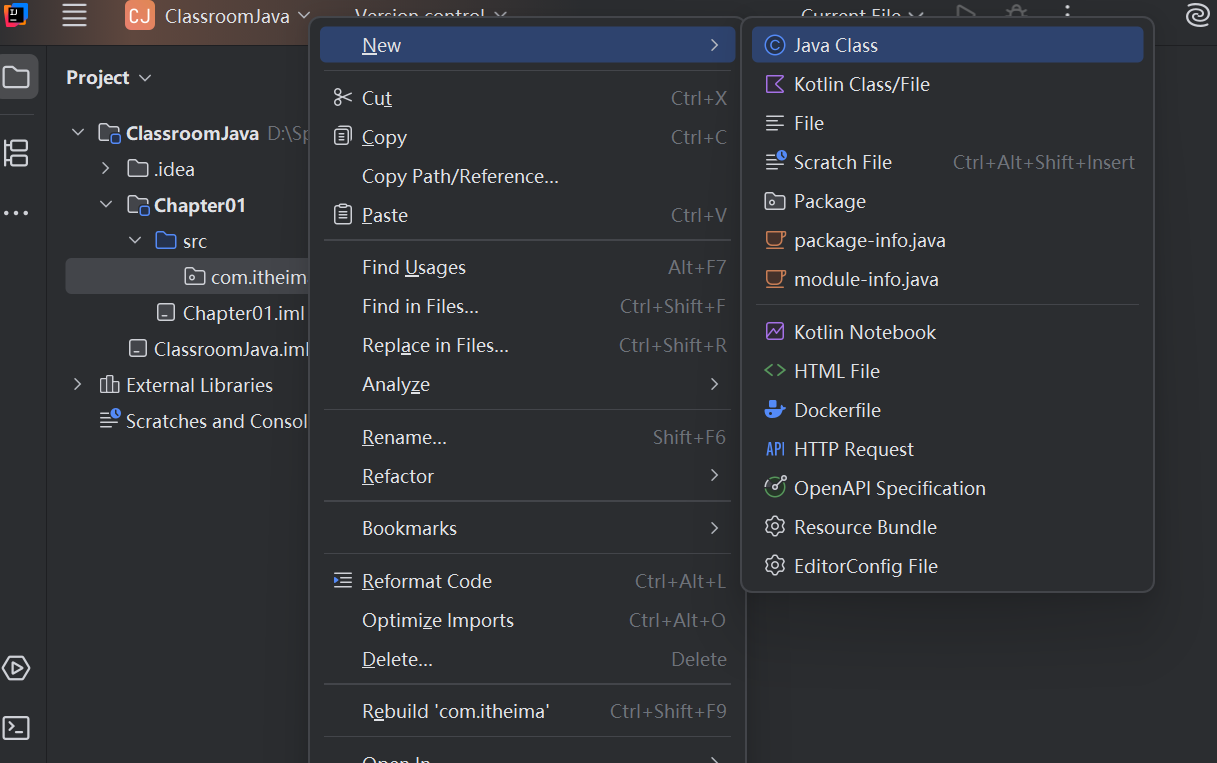Choose Rebuild 'com.itheima' entry
This screenshot has height=763, width=1217.
click(527, 711)
